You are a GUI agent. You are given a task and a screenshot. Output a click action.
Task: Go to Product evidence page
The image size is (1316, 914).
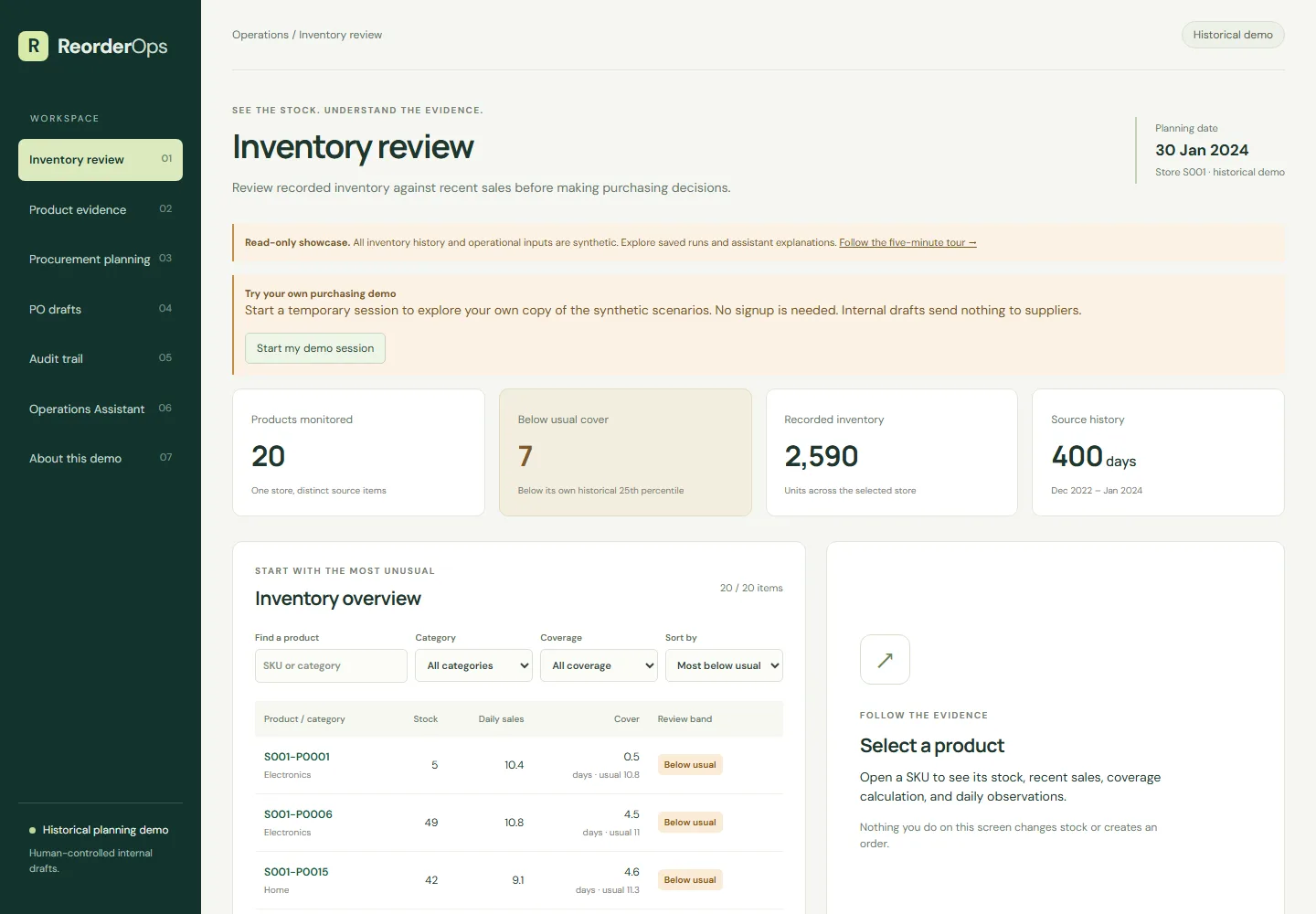[x=101, y=209]
